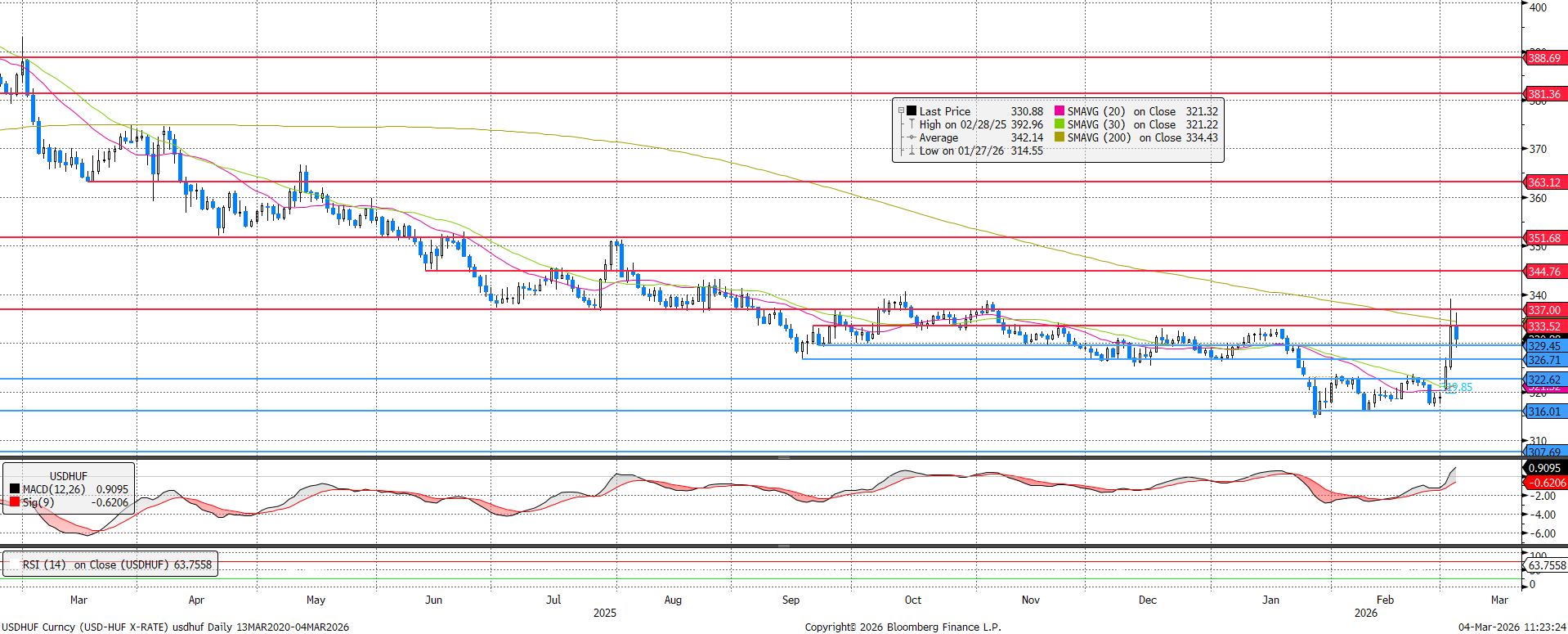Click the Low marker icon in legend
The height and width of the screenshot is (634, 1568).
(x=911, y=151)
